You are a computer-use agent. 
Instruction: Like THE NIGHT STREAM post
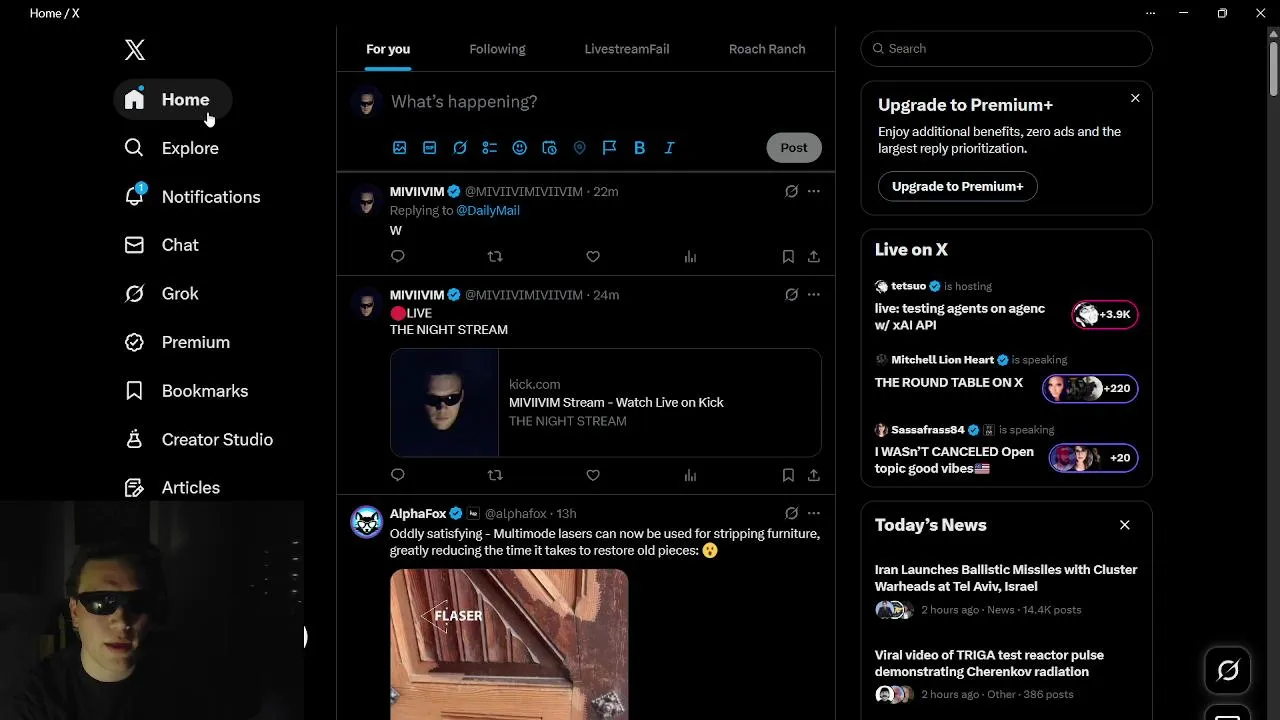tap(593, 475)
